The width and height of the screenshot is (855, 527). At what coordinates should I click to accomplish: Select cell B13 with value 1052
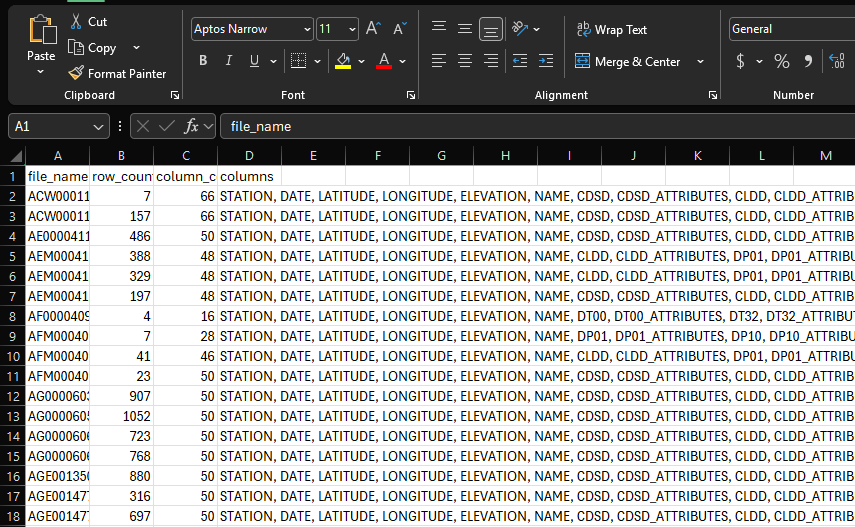122,416
